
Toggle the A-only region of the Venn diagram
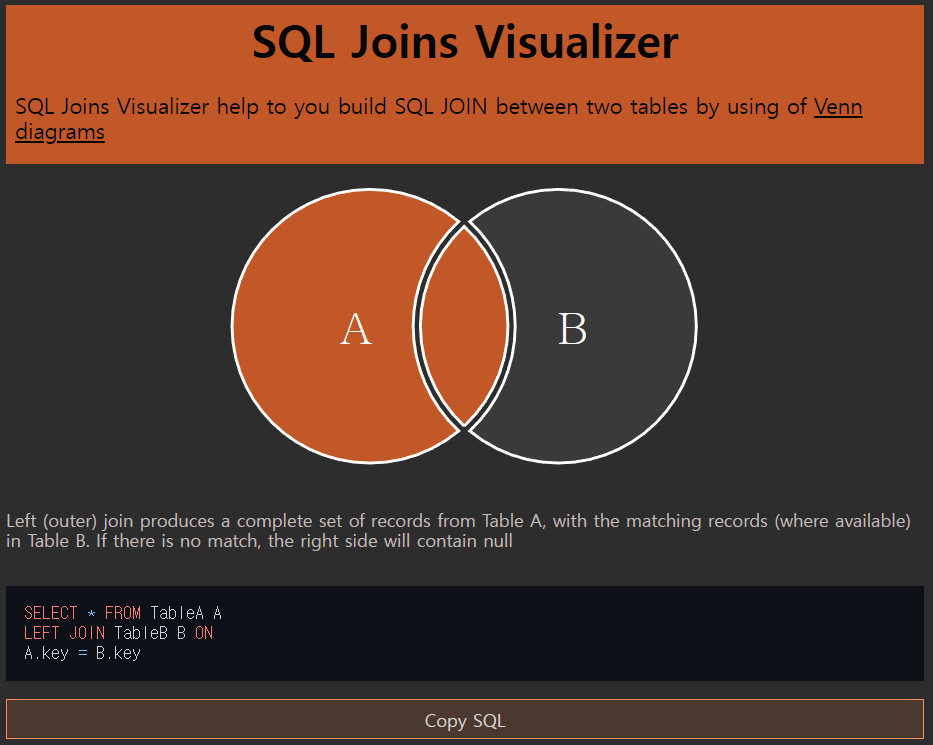(x=321, y=325)
